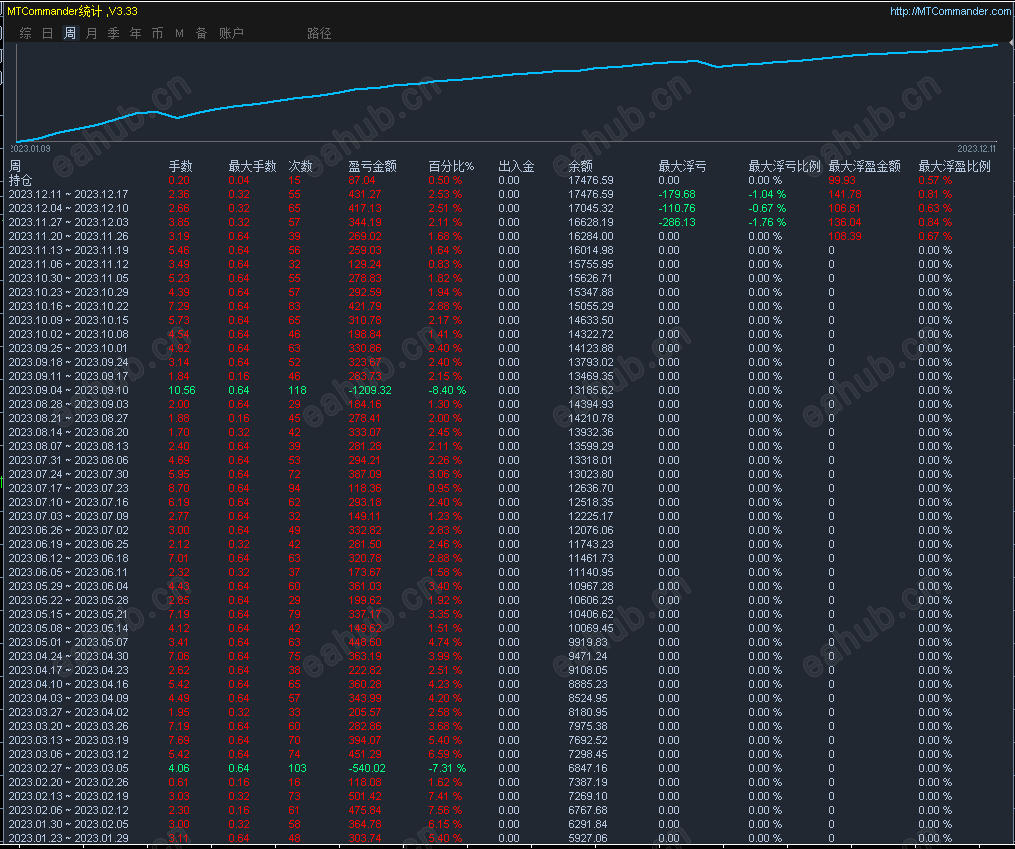Open the 季 quarterly statistics tab

coord(114,33)
